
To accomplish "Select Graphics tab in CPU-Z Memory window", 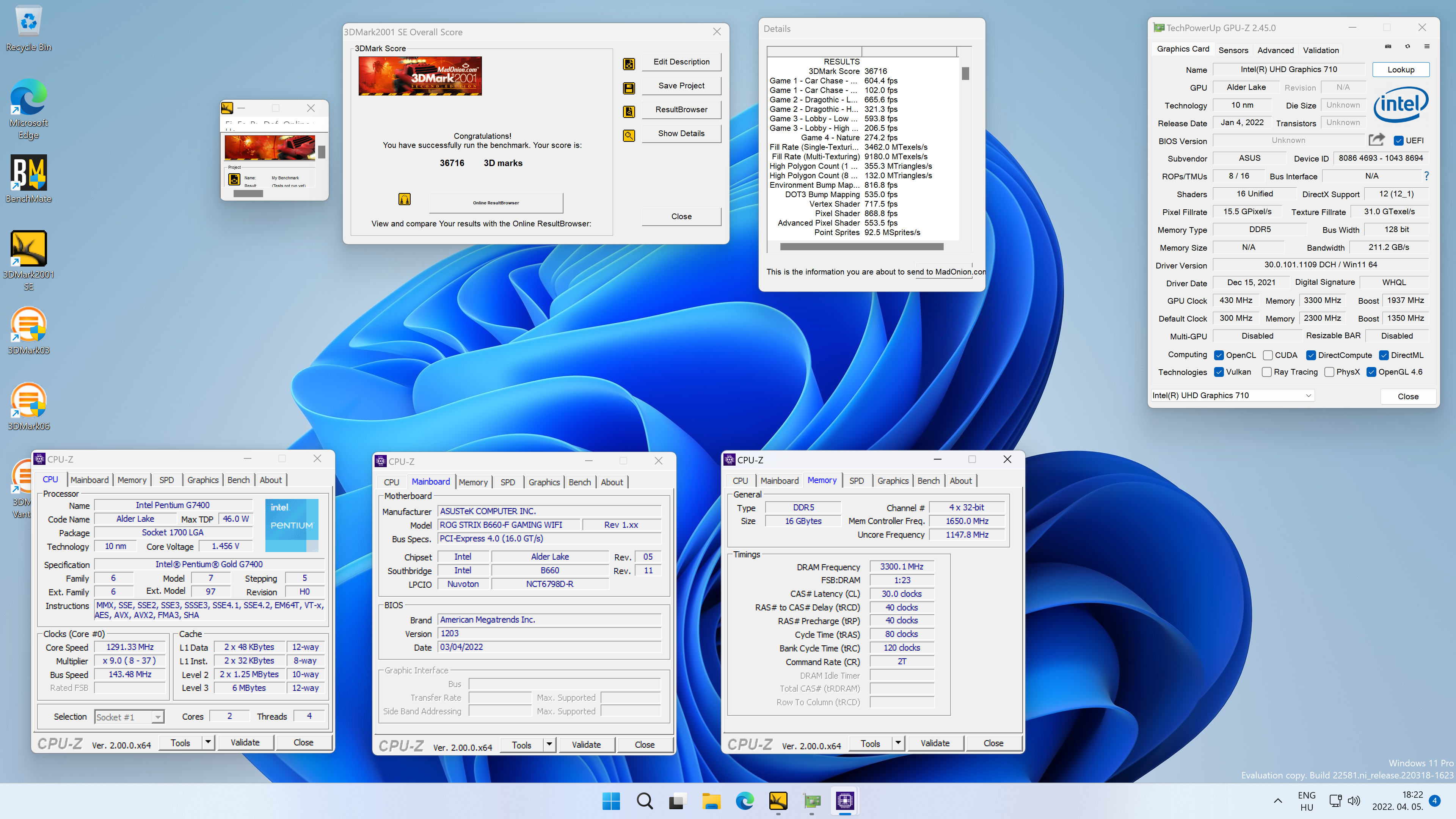I will [x=893, y=480].
